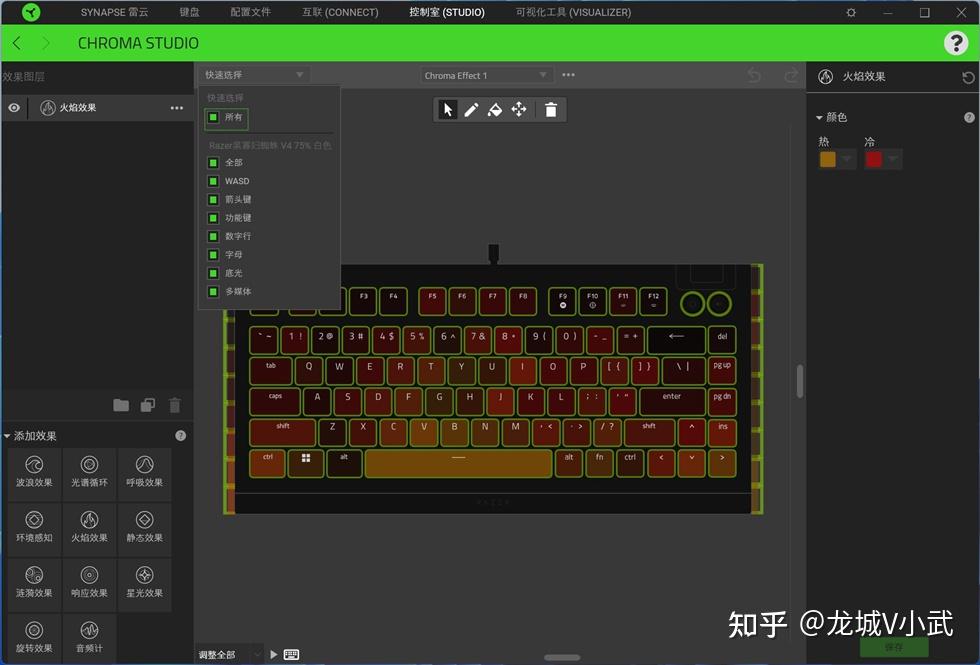Add the 静态效果 static effect
Screen dimensions: 980x665
(x=144, y=528)
